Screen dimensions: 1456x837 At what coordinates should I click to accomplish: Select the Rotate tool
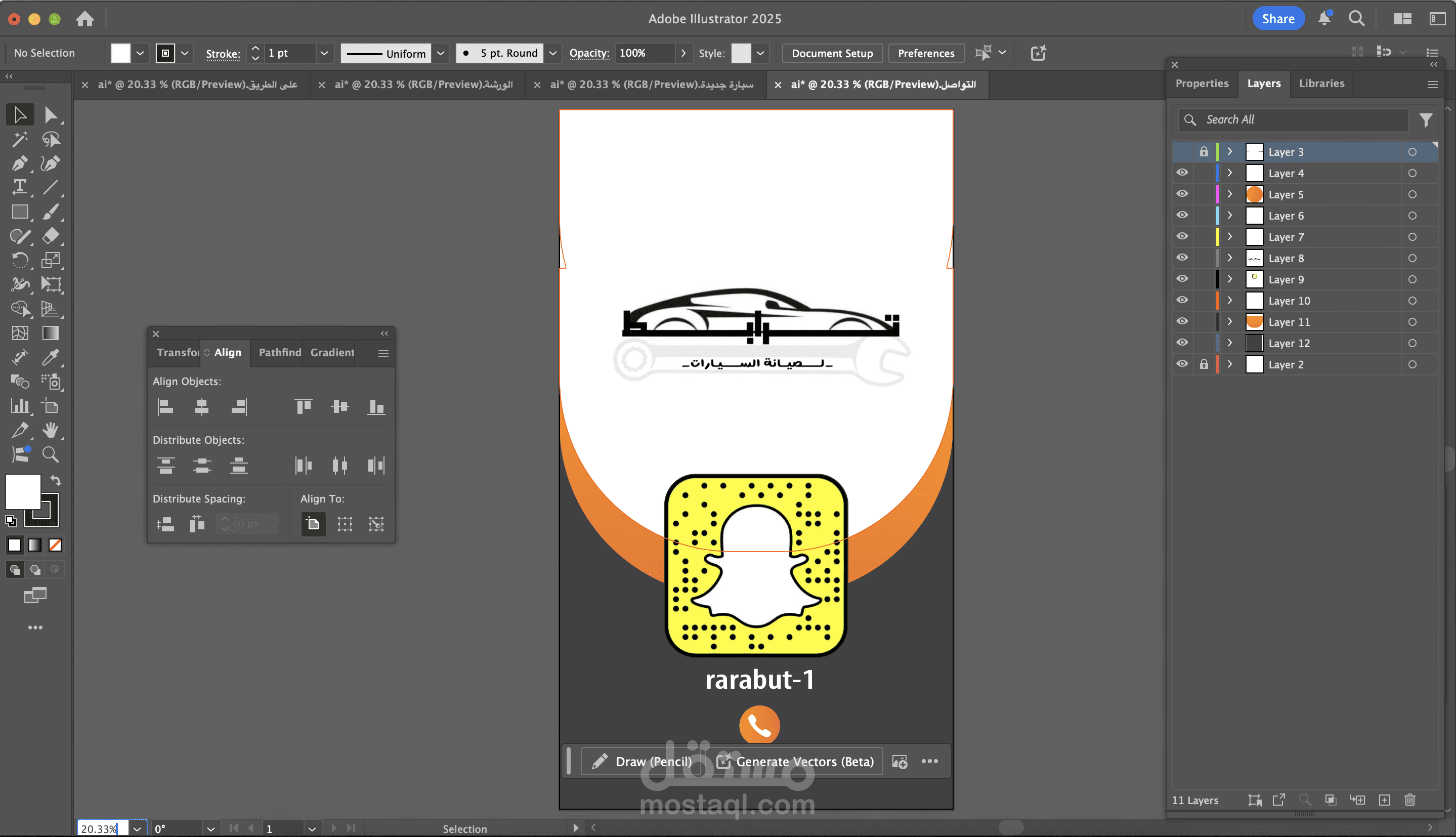click(x=20, y=261)
